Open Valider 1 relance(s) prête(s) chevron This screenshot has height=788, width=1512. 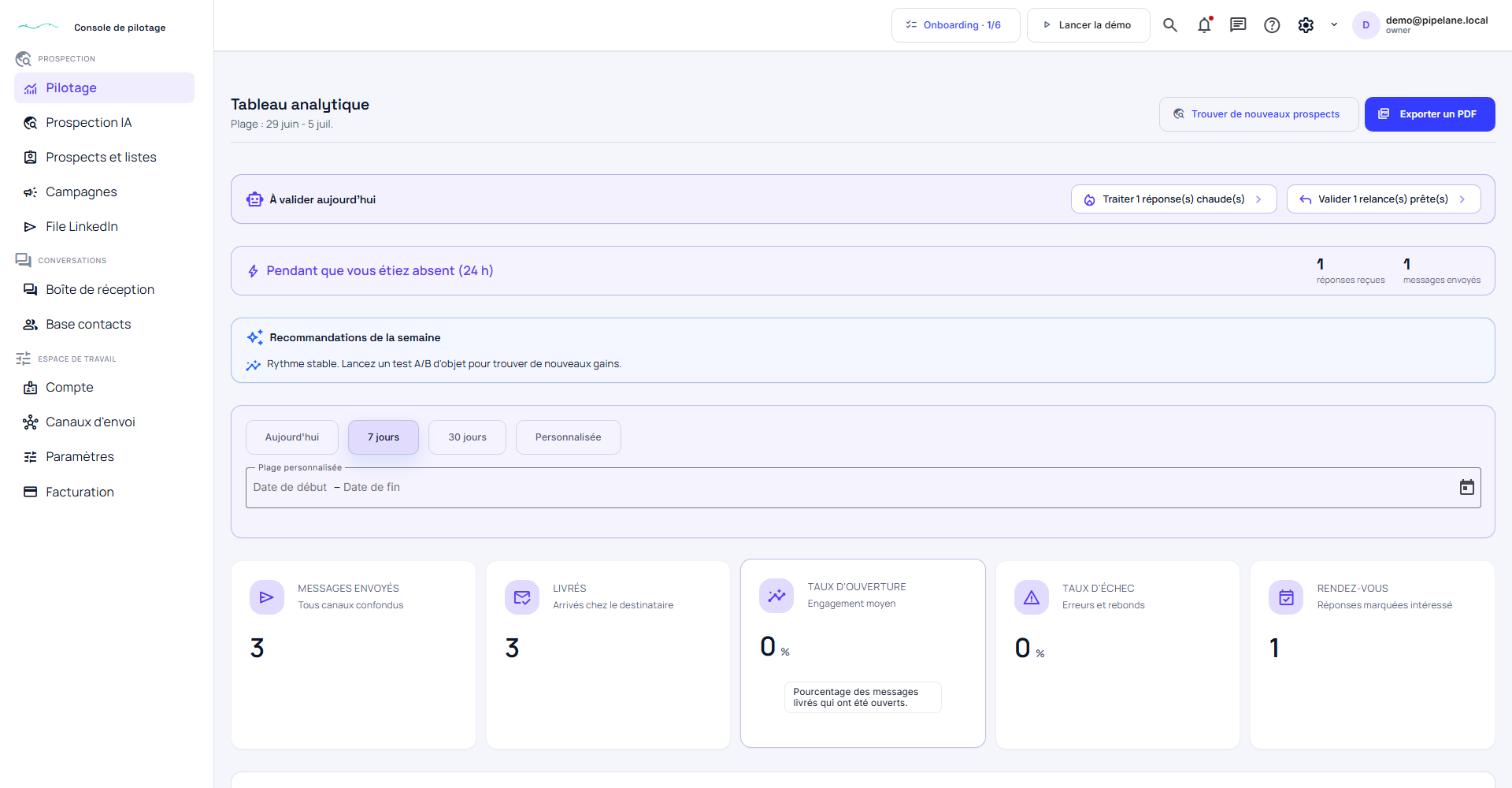[1462, 199]
